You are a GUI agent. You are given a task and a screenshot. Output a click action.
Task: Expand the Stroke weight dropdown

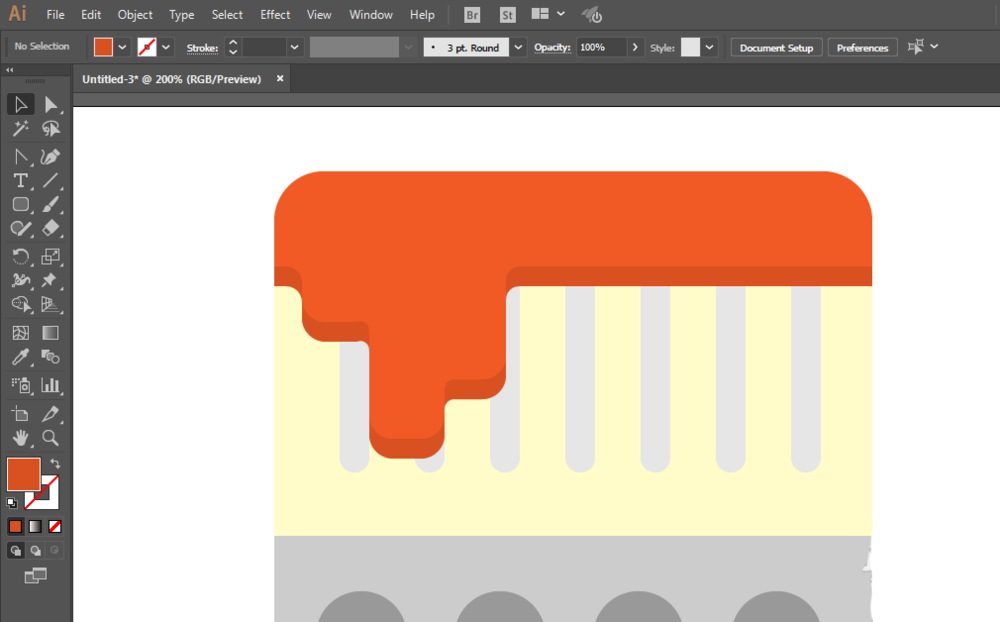294,47
